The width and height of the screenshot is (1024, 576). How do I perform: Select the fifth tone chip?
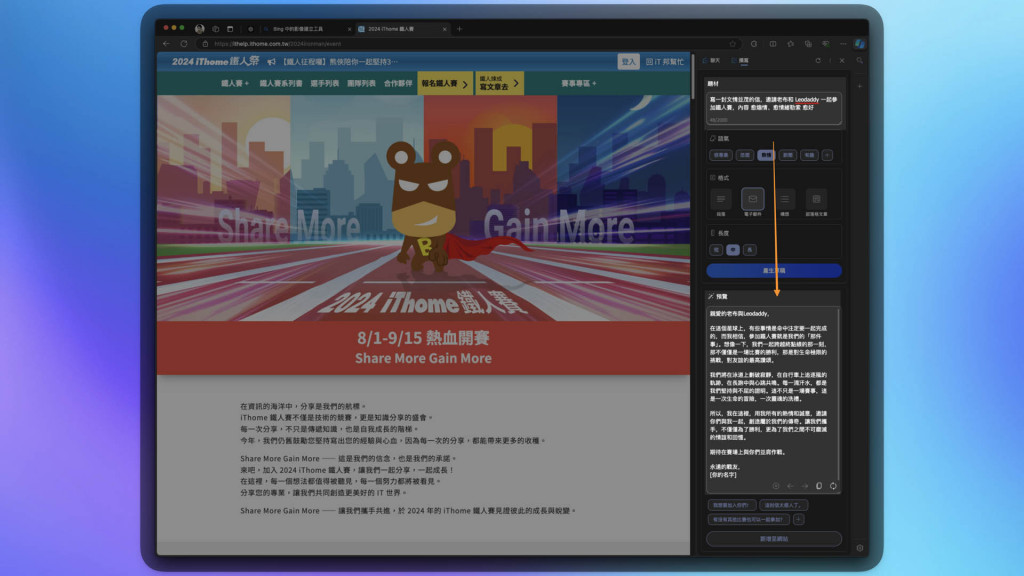point(809,155)
